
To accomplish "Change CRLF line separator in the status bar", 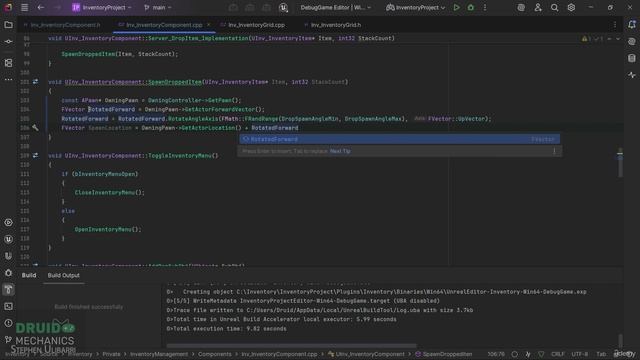I will click(558, 354).
